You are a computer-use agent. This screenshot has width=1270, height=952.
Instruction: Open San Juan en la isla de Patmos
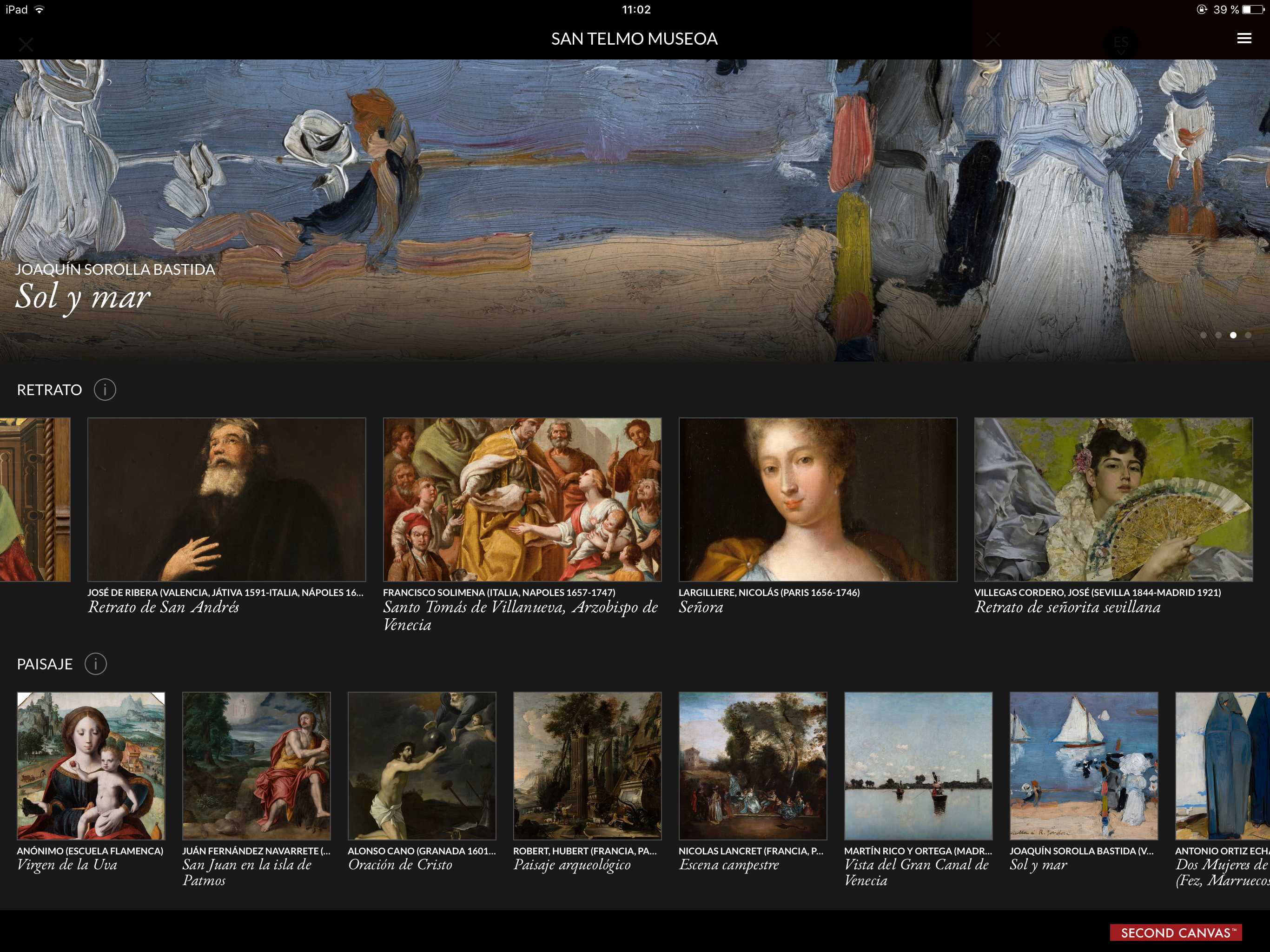256,766
